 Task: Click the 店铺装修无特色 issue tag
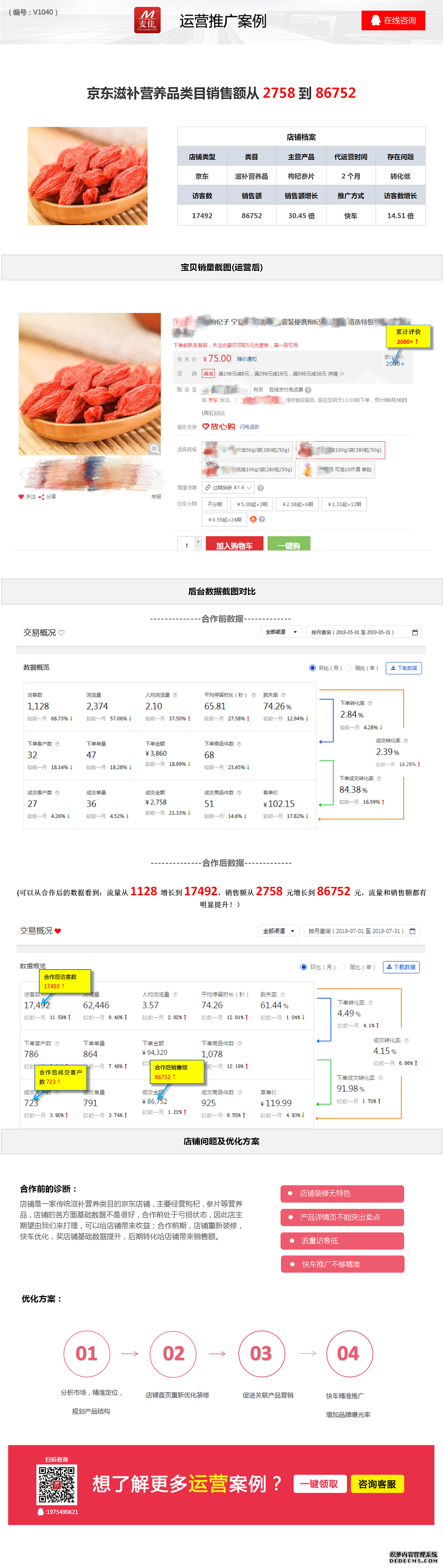(x=342, y=1193)
